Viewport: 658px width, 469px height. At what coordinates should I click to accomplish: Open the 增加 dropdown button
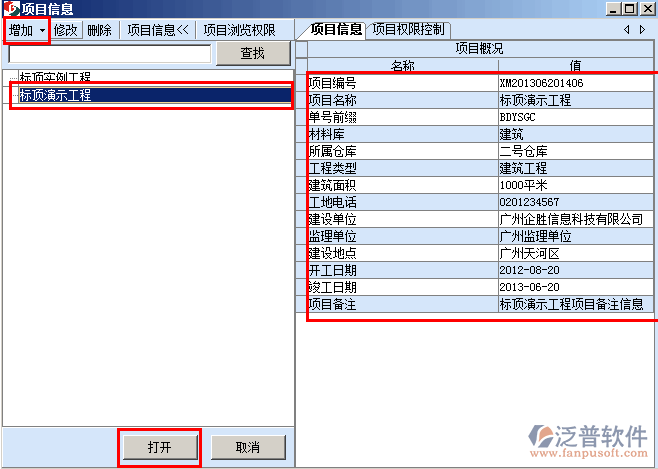(x=27, y=30)
